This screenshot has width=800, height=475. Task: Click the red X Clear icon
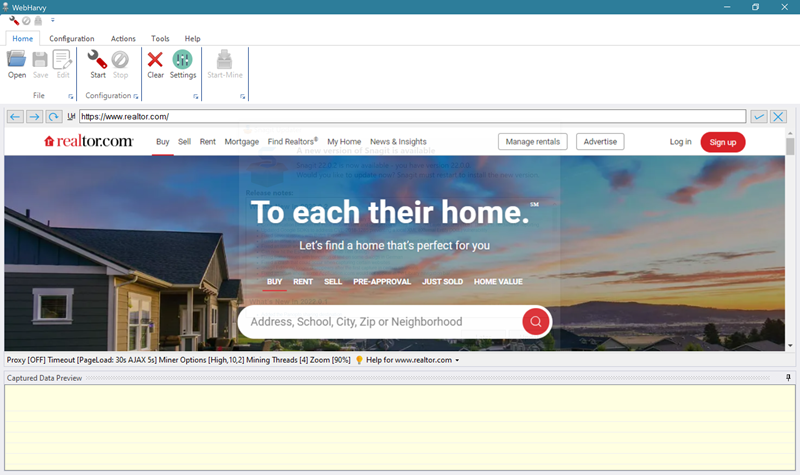155,64
